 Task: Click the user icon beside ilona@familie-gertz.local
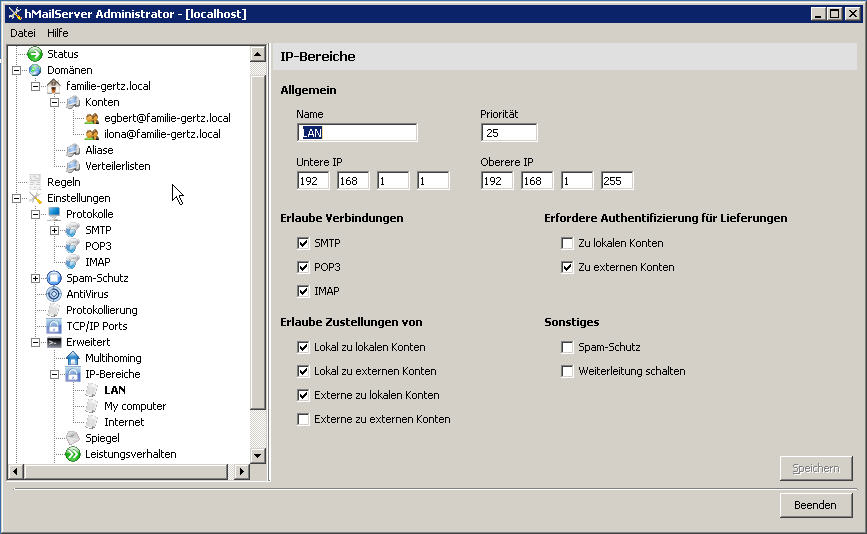[x=92, y=134]
